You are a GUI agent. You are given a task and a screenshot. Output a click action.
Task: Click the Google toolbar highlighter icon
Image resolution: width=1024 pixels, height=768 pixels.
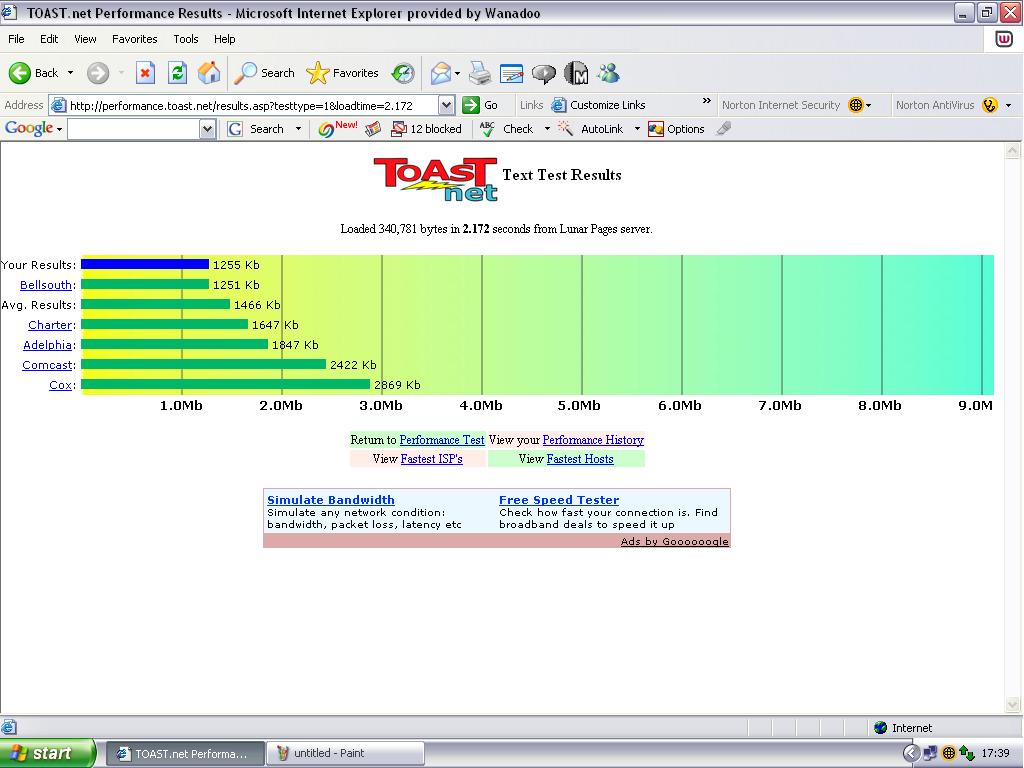tap(724, 129)
